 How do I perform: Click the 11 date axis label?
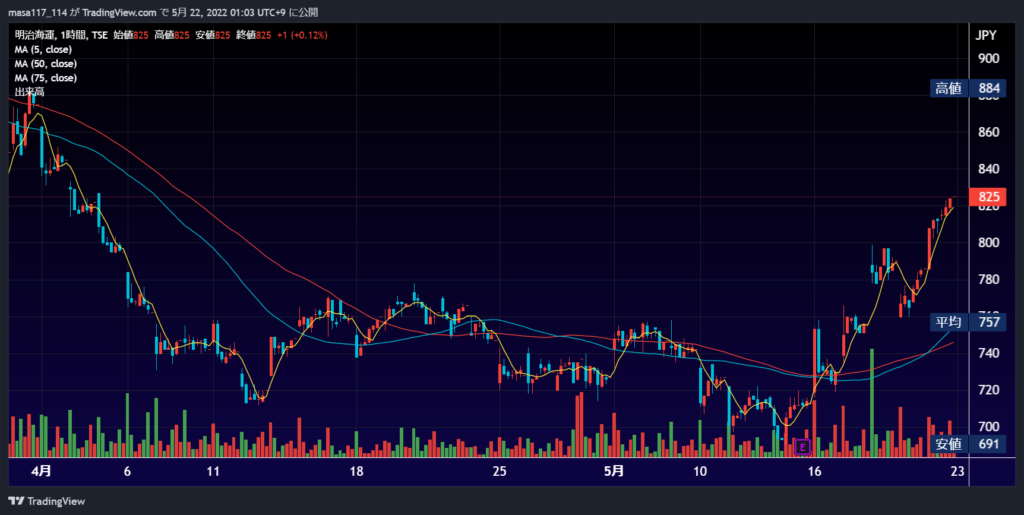tap(213, 471)
